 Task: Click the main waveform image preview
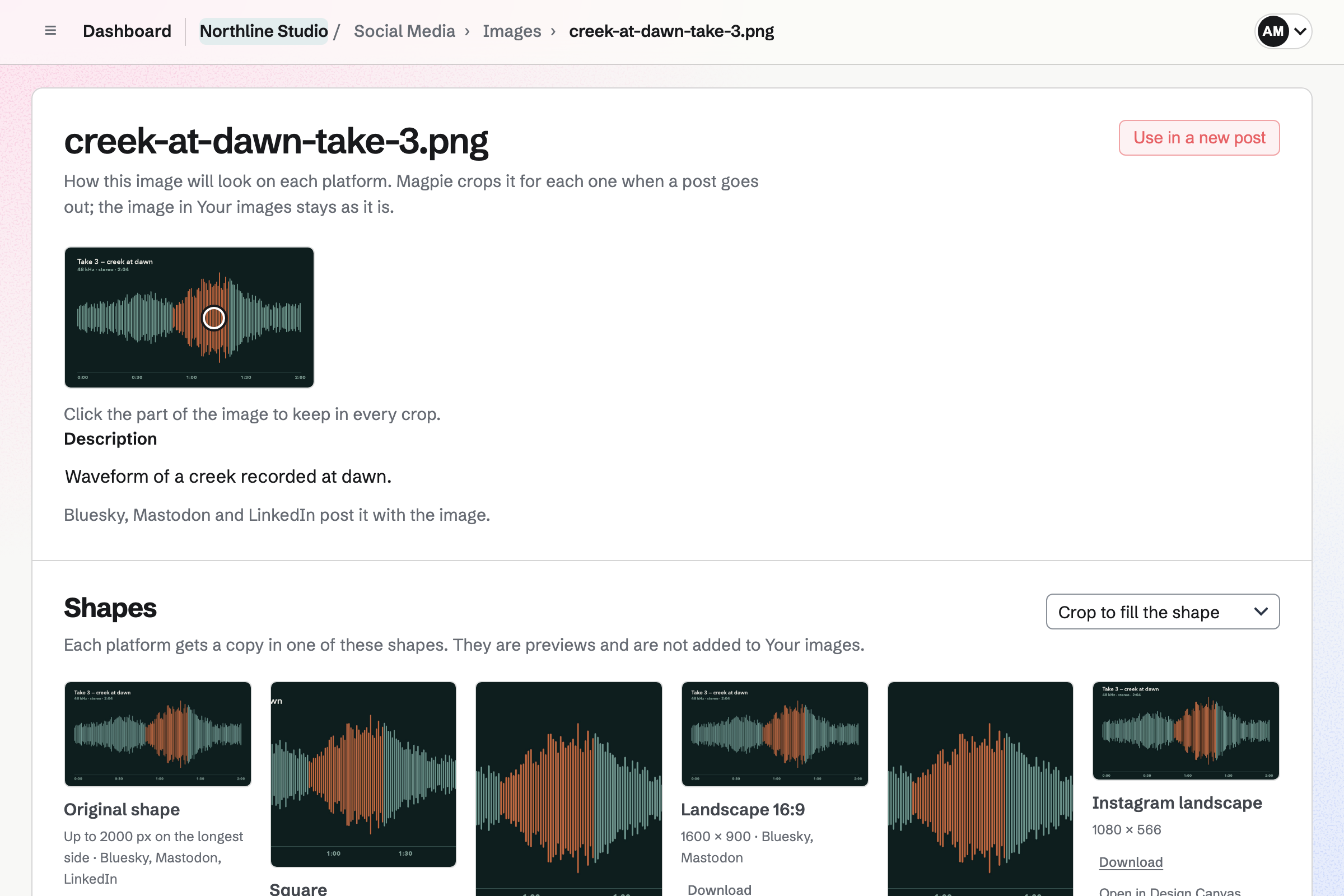189,317
